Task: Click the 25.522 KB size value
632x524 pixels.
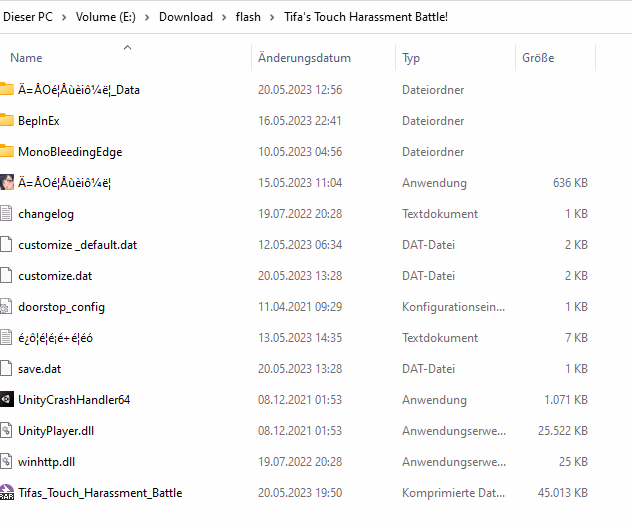Action: coord(563,430)
